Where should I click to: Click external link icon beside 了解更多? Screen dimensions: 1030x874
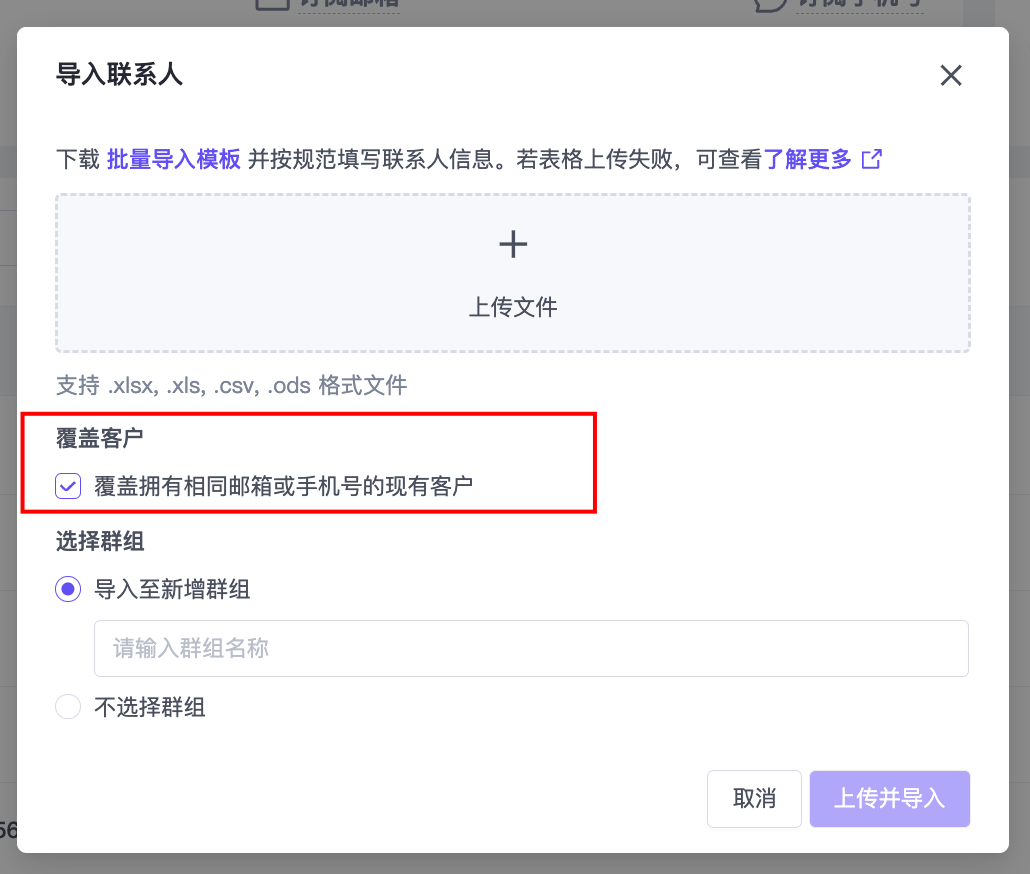[x=872, y=159]
